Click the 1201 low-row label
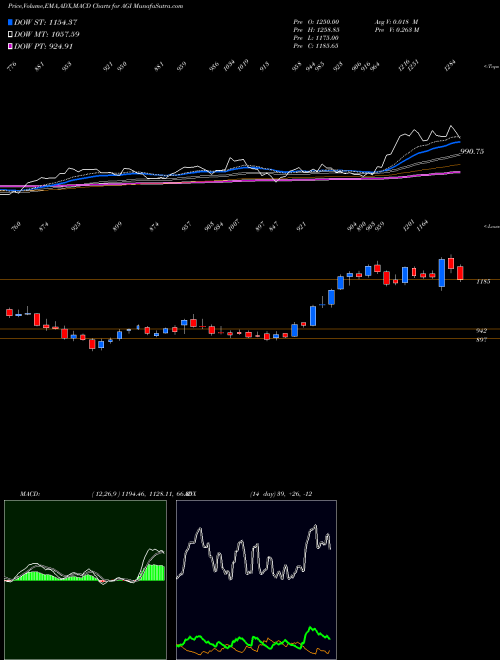 pyautogui.click(x=408, y=225)
